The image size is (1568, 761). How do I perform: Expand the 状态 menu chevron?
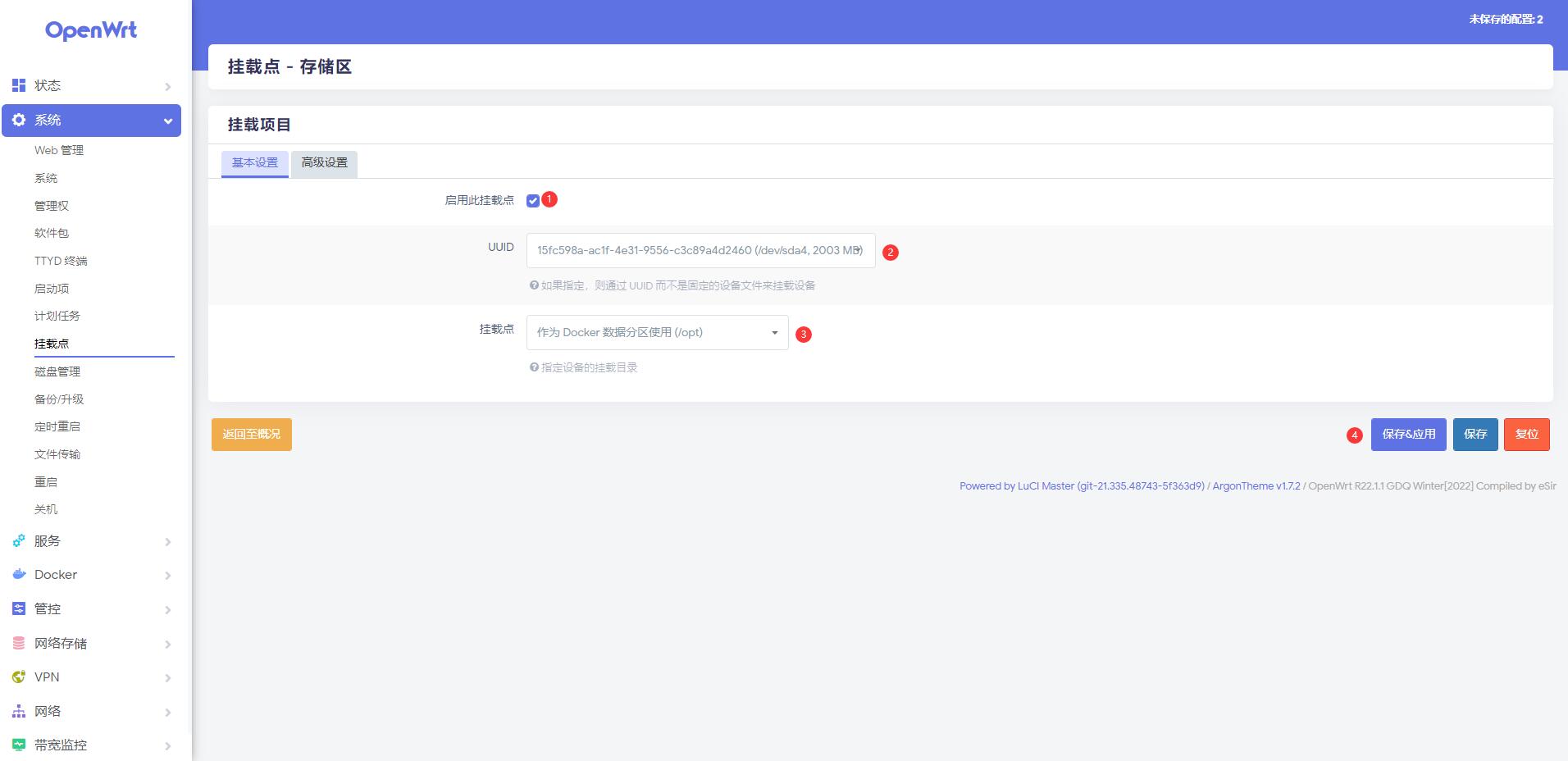[167, 86]
